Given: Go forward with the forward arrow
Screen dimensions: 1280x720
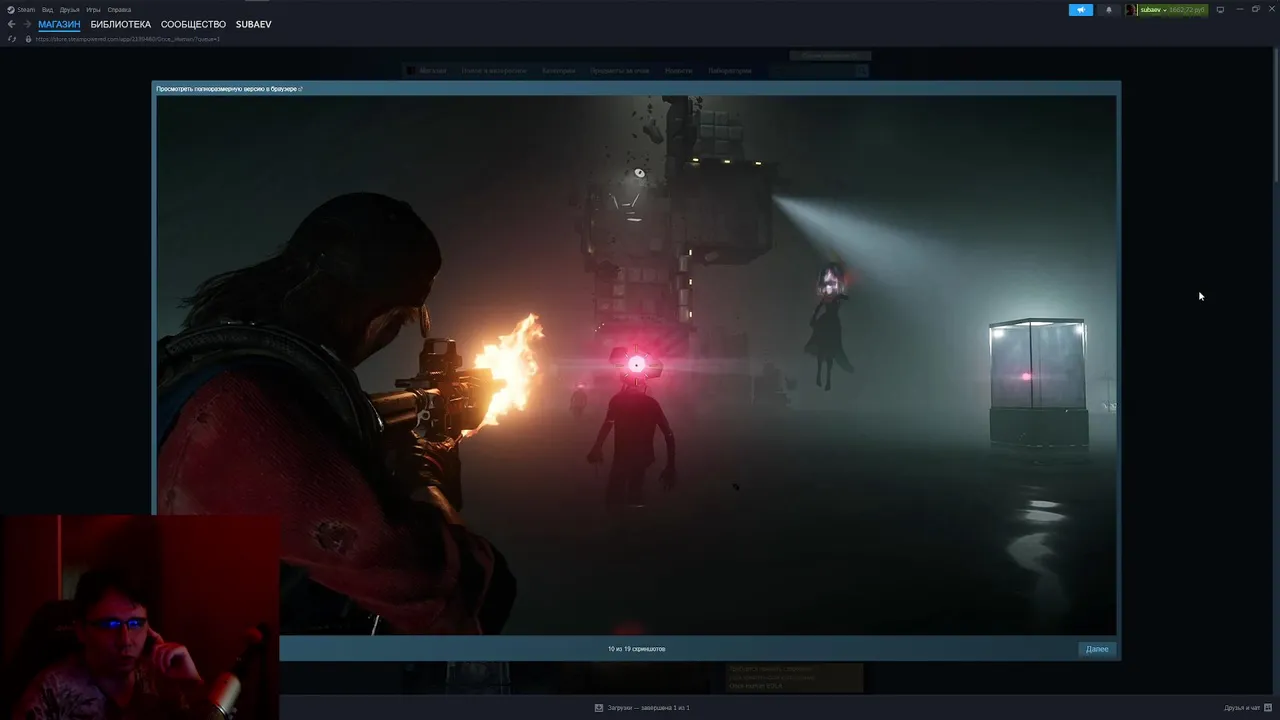Looking at the screenshot, I should [27, 24].
